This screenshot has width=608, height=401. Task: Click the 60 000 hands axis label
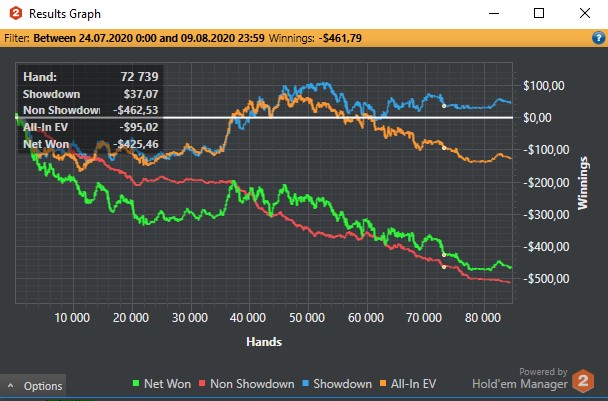[366, 318]
